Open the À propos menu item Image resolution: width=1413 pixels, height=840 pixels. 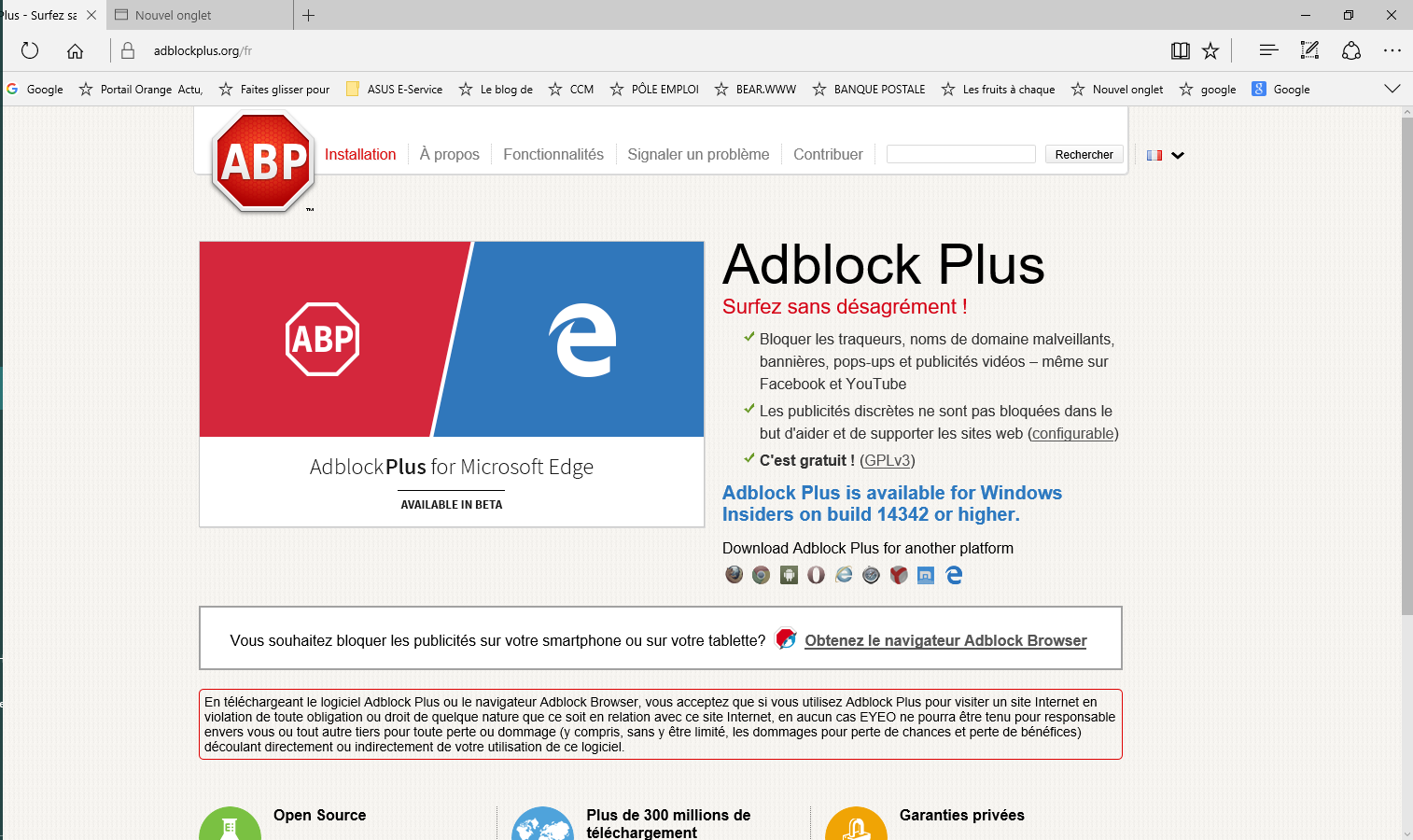450,155
